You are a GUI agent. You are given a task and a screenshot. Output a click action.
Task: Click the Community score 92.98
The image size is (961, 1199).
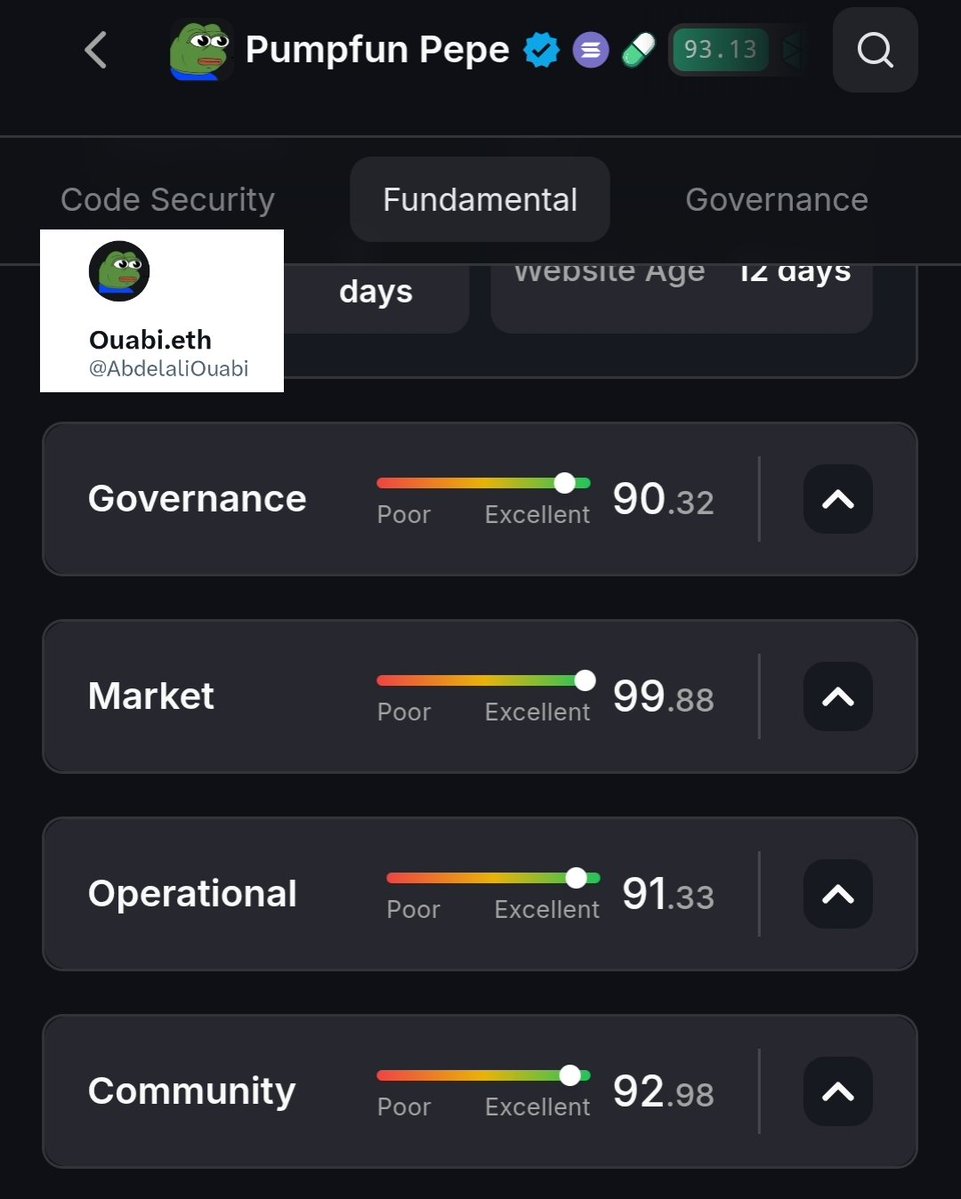pos(664,1091)
